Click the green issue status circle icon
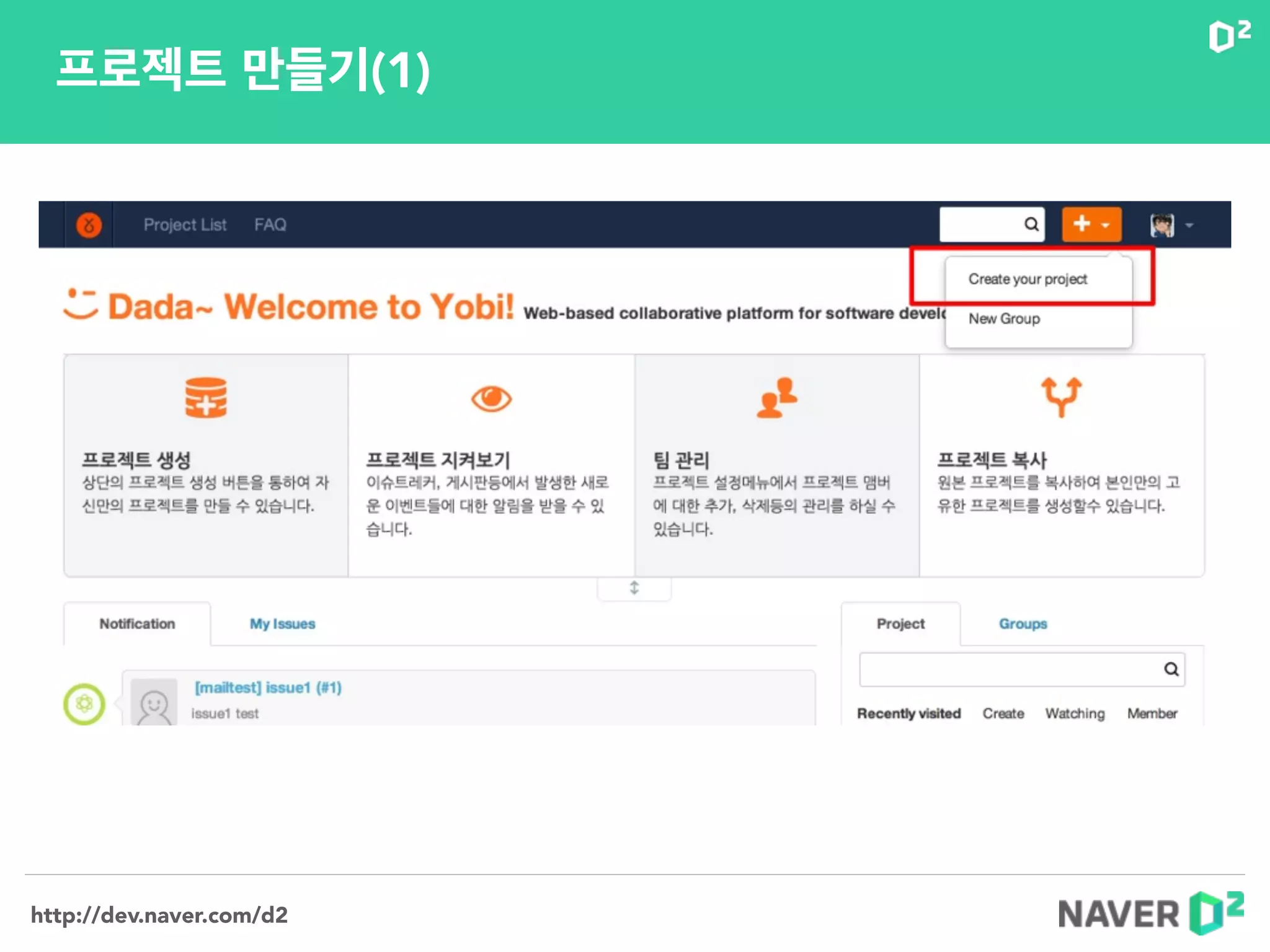The height and width of the screenshot is (952, 1270). [84, 704]
